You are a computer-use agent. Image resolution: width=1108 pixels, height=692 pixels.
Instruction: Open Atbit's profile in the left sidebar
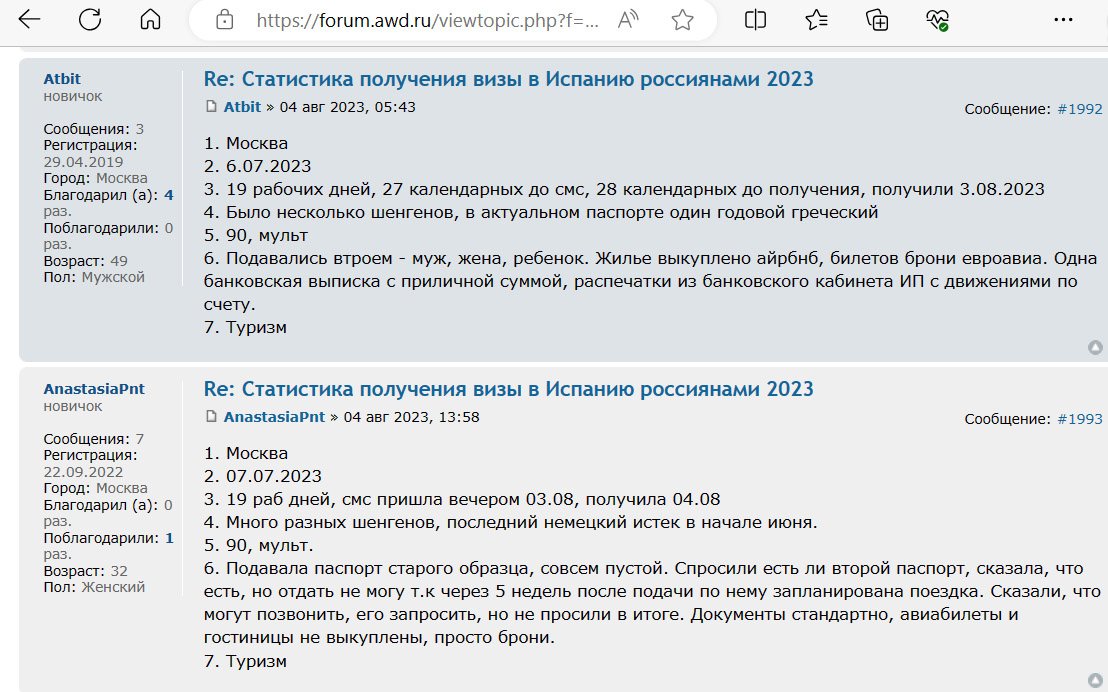click(x=62, y=78)
